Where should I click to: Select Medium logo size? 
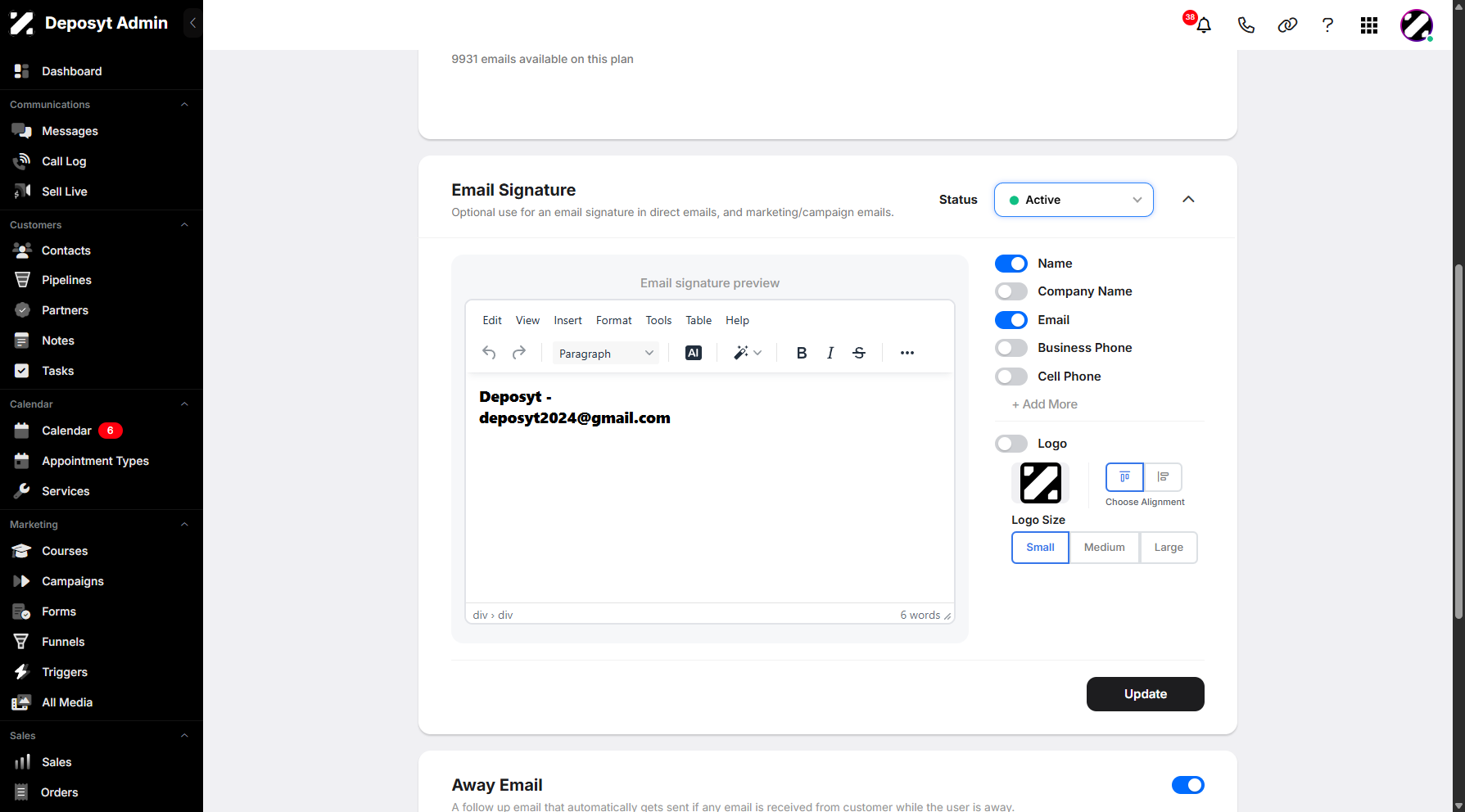[x=1104, y=548]
